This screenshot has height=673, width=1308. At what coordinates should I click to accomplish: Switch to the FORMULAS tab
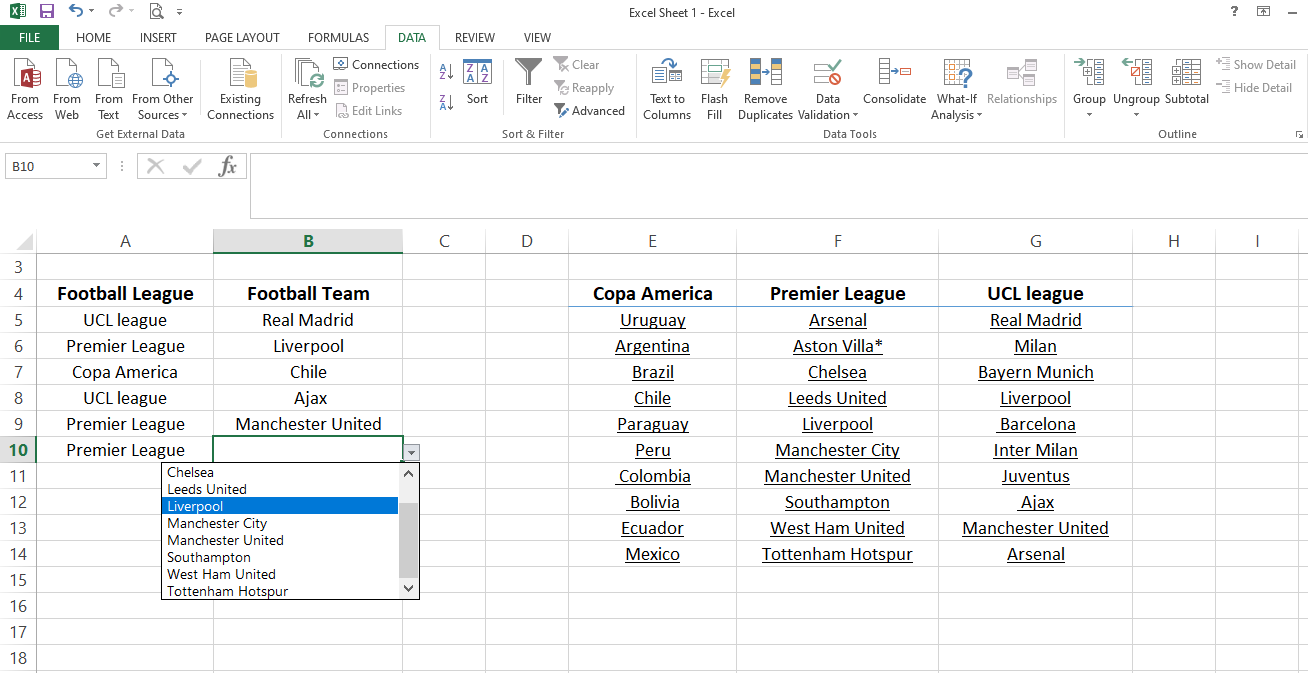(338, 38)
